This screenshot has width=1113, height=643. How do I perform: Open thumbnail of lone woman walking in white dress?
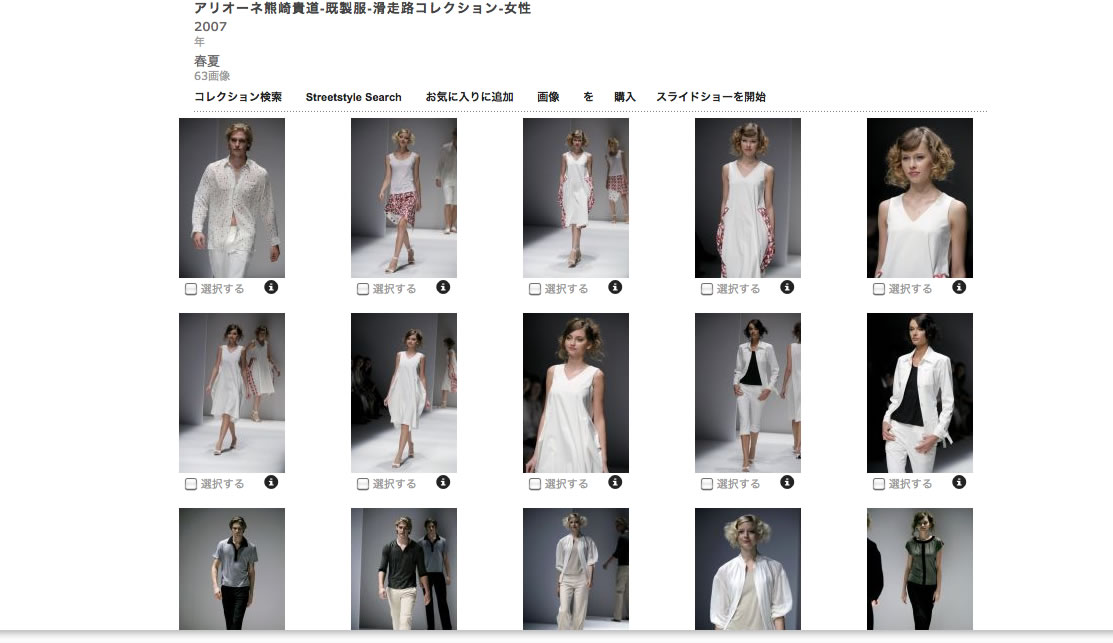coord(404,393)
